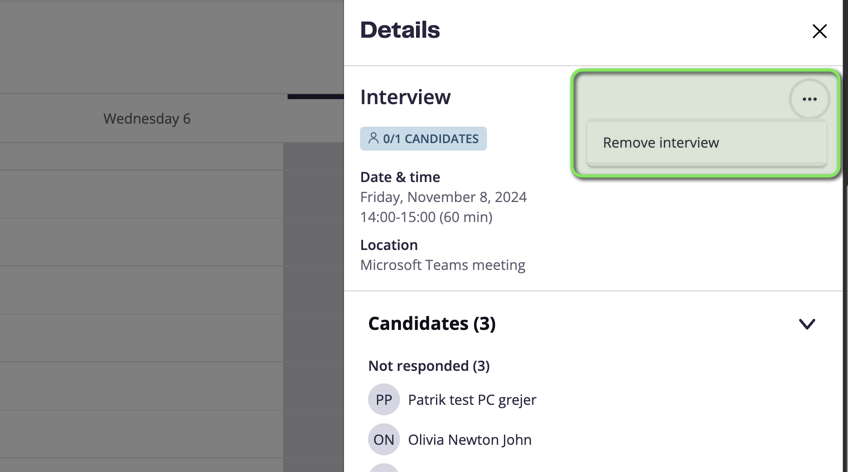Screen dimensions: 848x472
Task: Click the Wednesday 6 column header
Action: click(147, 119)
